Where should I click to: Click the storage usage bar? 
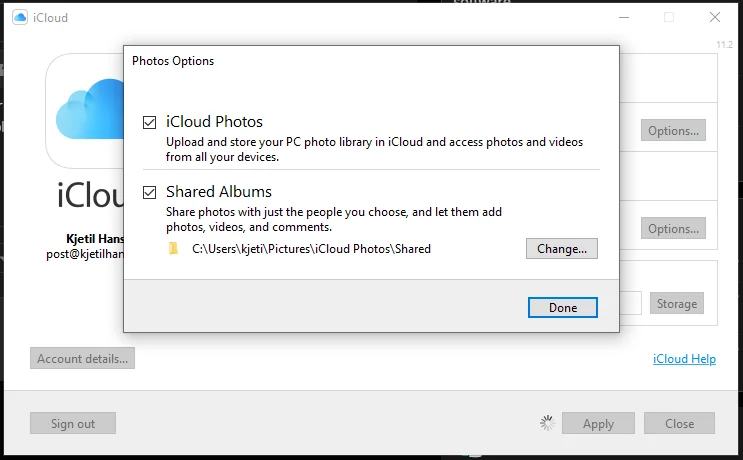pos(631,303)
